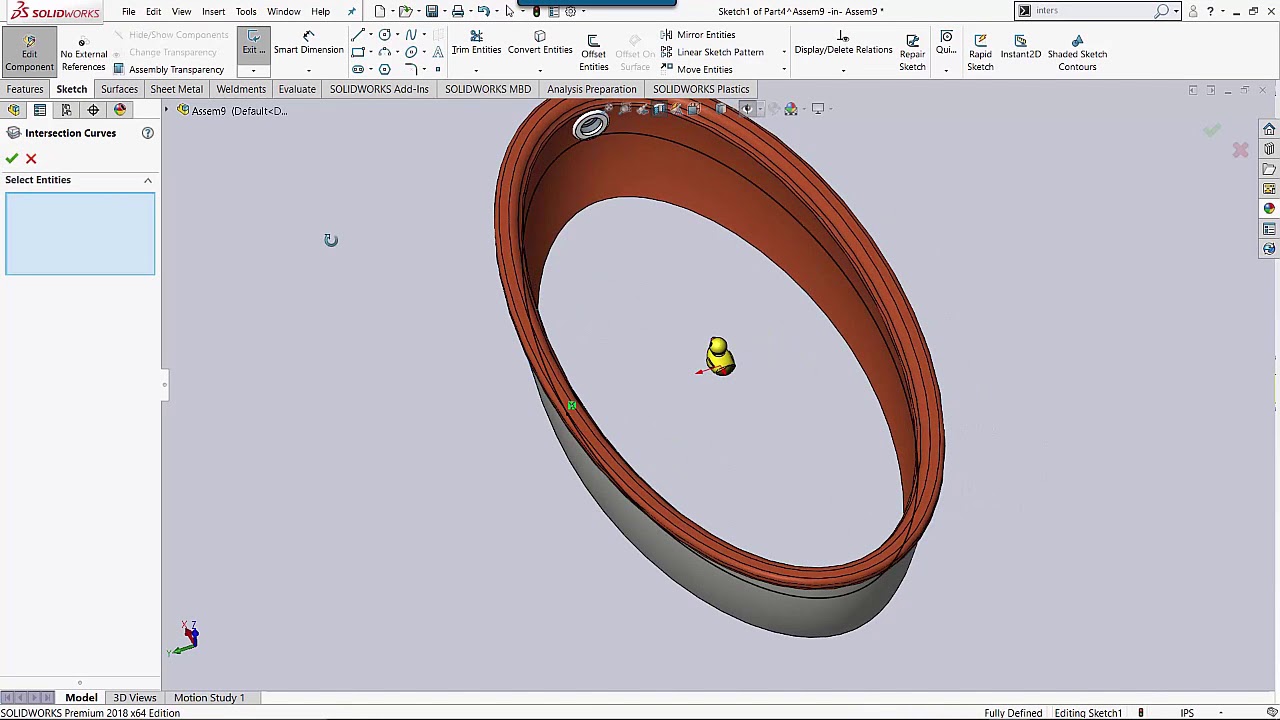Select the Corner Rectangle tool
The image size is (1280, 720).
click(x=358, y=52)
